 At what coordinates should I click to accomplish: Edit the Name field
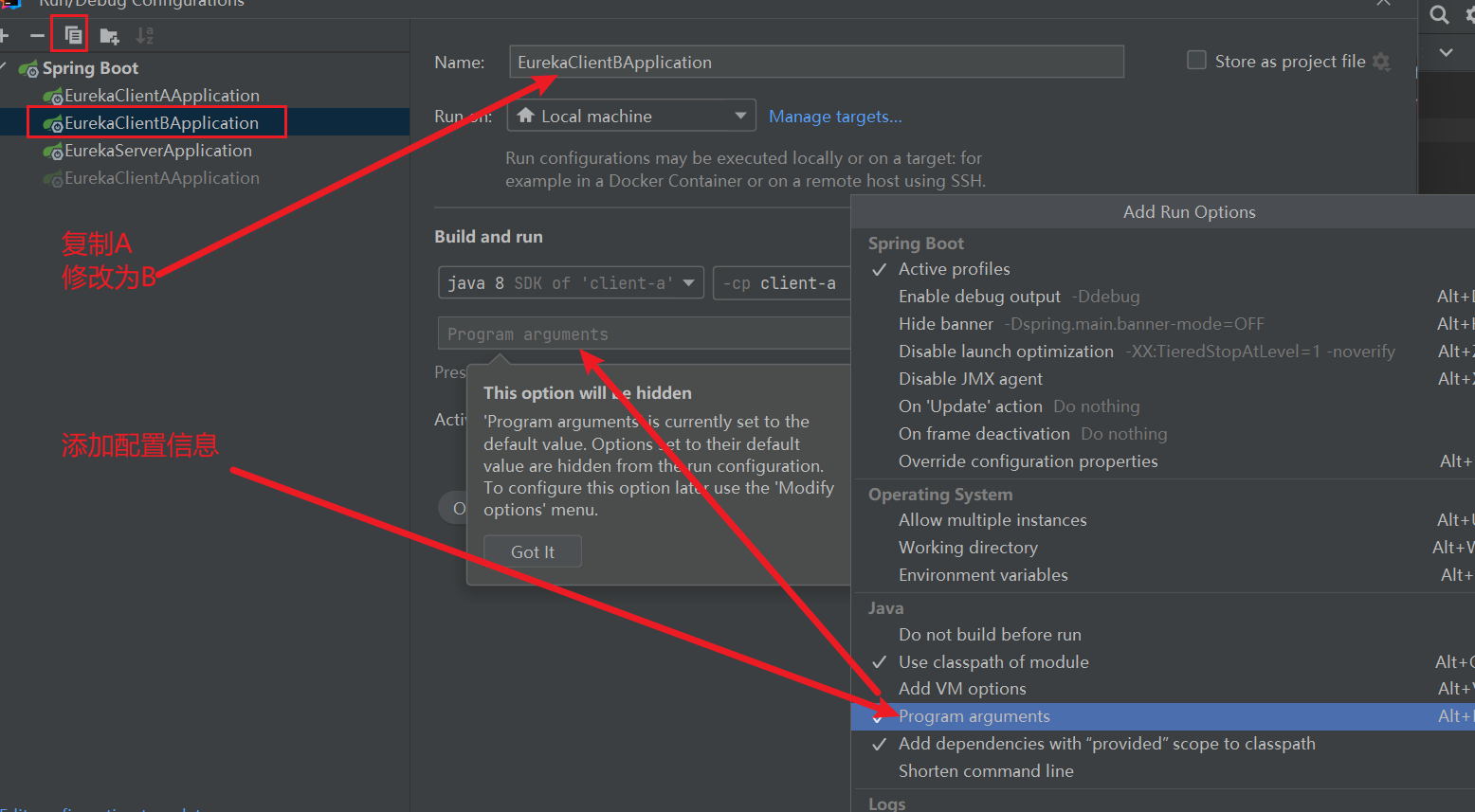click(x=816, y=63)
